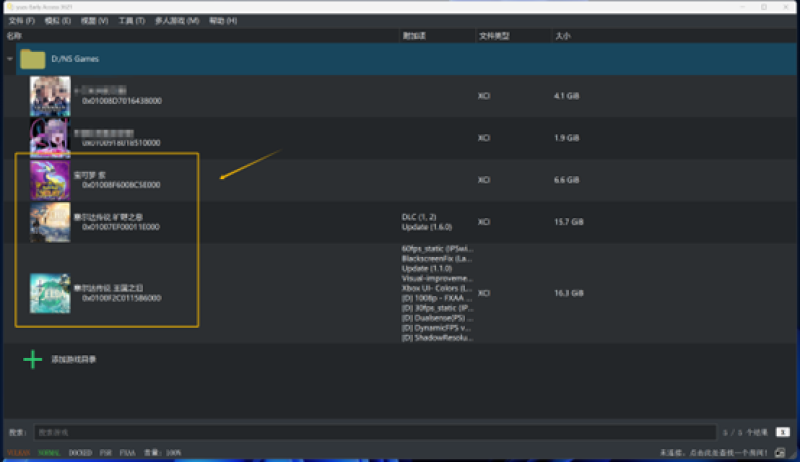
Task: Toggle the NORMAL GPU accuracy button
Action: (49, 453)
